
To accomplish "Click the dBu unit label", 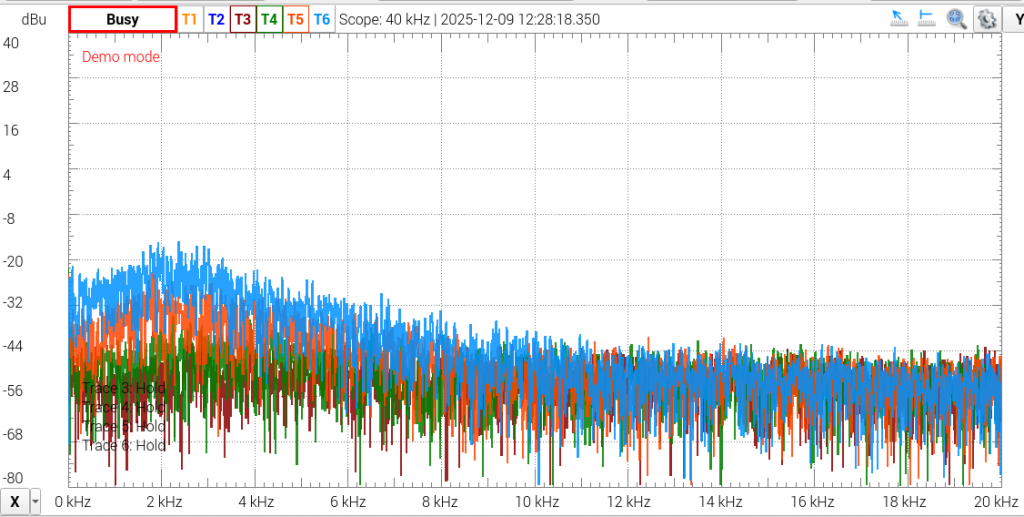I will point(34,20).
